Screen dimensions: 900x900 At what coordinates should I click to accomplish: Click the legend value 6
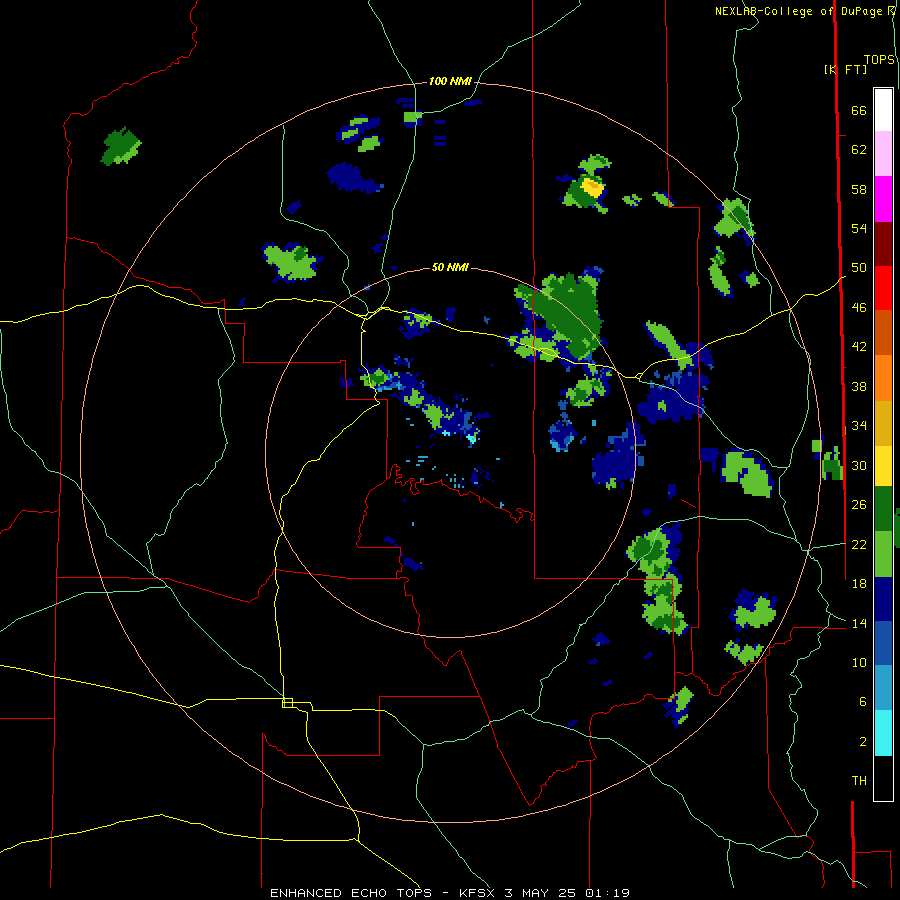[x=862, y=702]
